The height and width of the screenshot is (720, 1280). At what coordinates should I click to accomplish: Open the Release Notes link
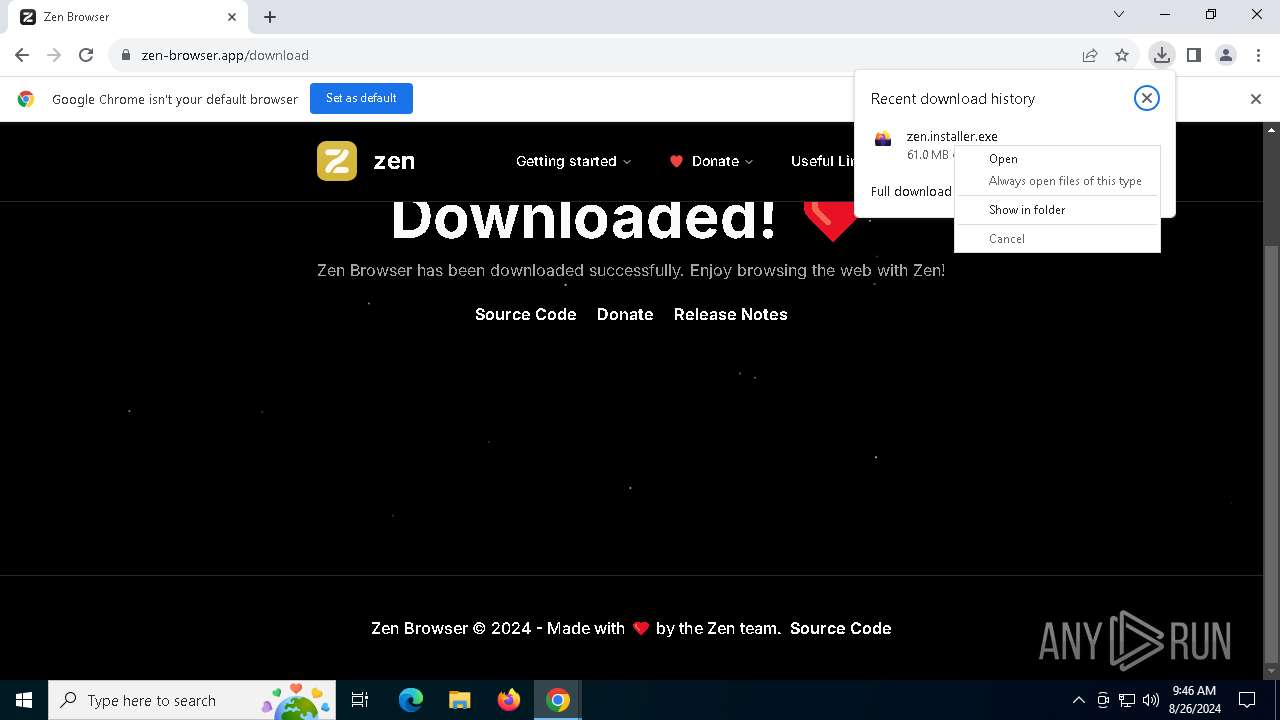coord(731,314)
